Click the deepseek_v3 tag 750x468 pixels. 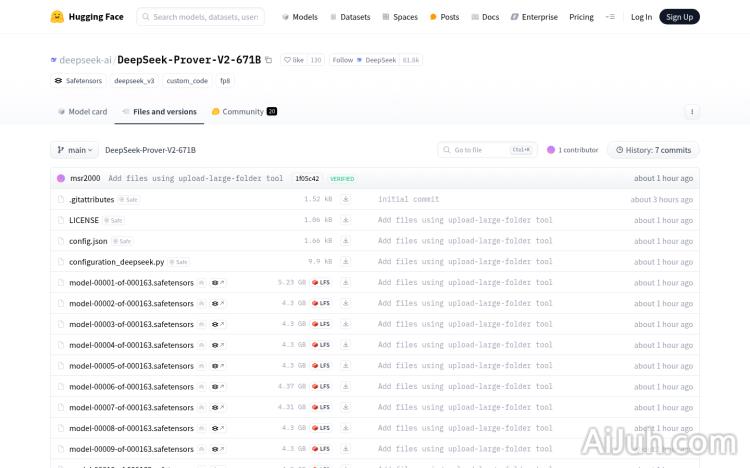(x=134, y=80)
